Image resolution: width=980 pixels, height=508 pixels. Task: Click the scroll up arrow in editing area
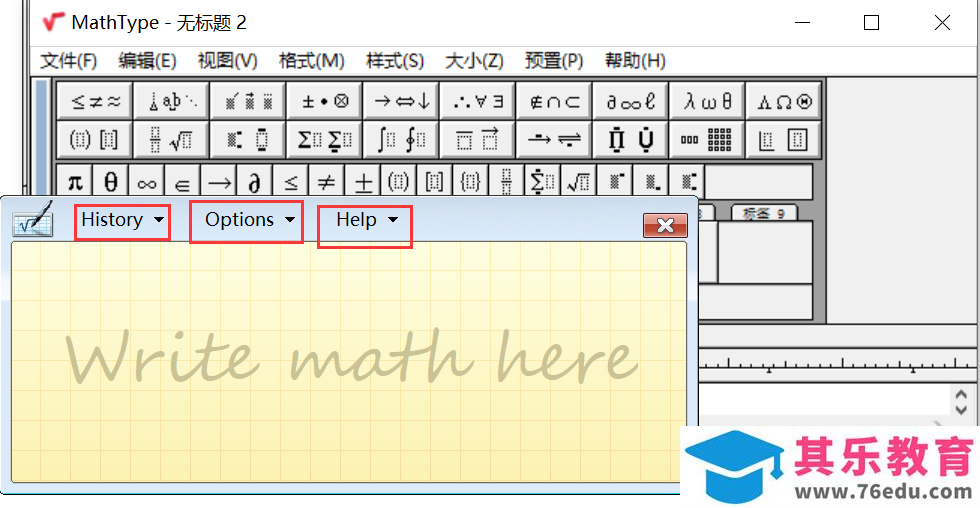click(961, 396)
